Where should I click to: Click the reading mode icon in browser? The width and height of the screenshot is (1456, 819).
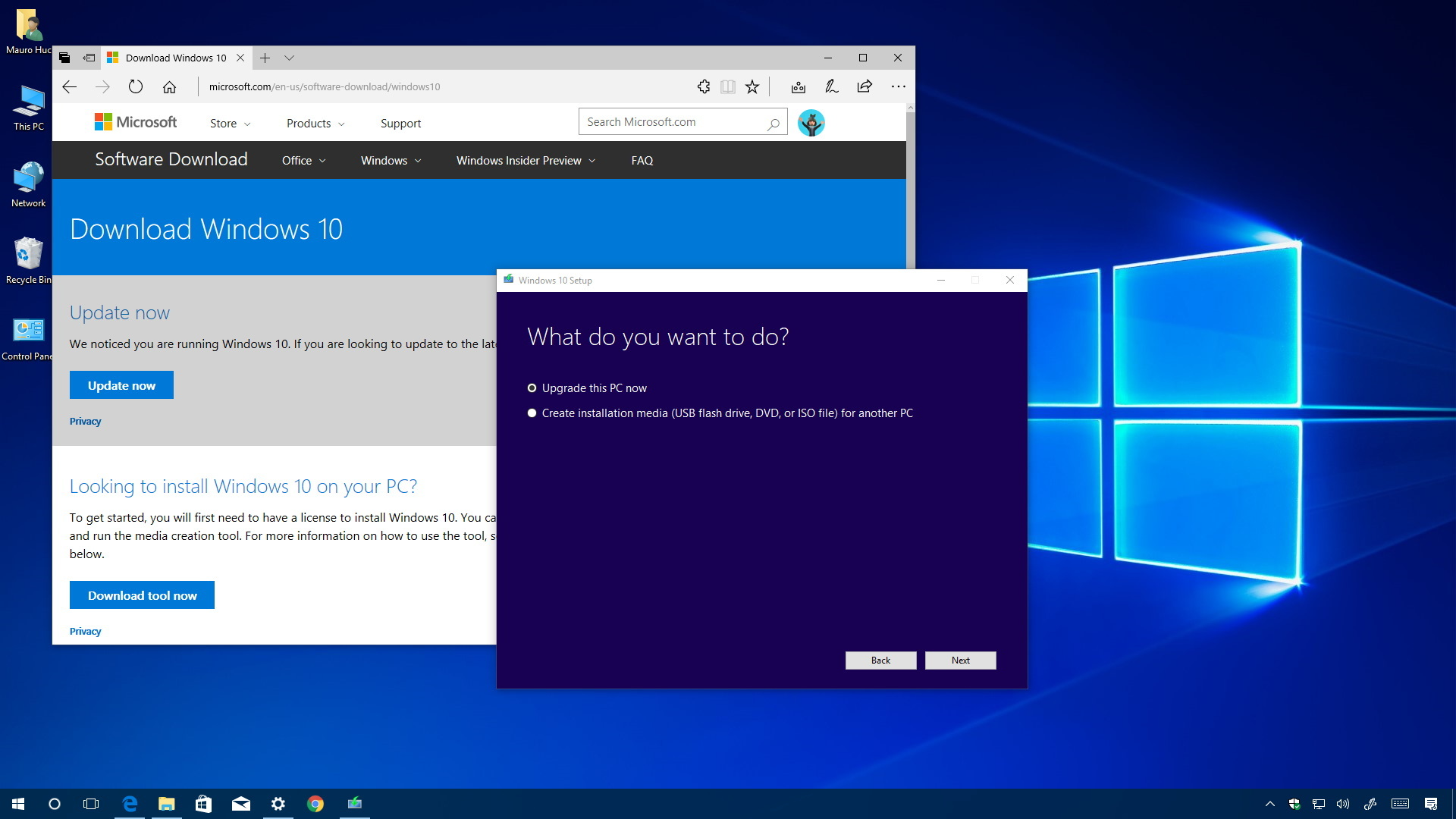[x=728, y=86]
